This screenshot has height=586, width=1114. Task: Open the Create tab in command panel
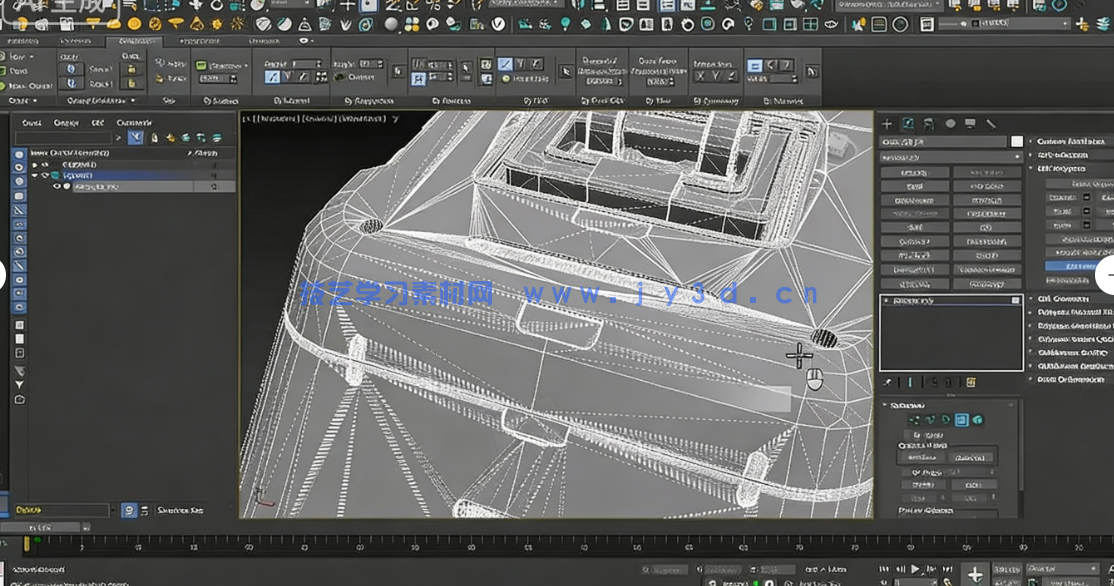point(887,124)
